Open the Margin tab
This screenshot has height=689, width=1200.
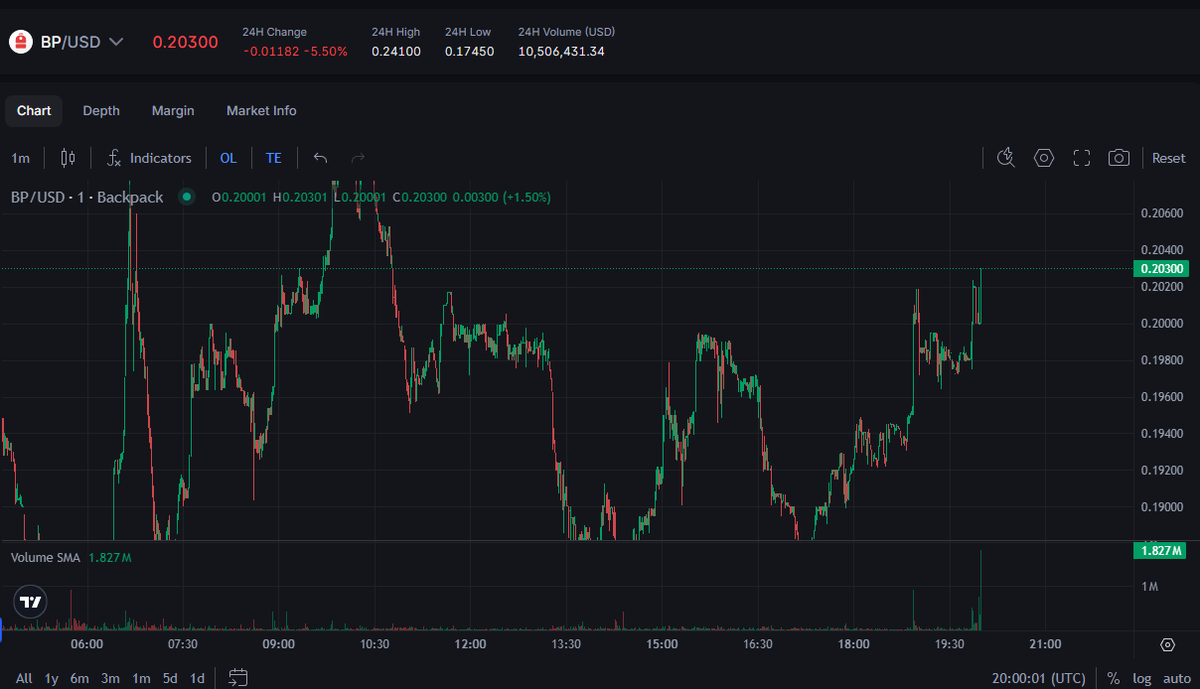point(173,111)
